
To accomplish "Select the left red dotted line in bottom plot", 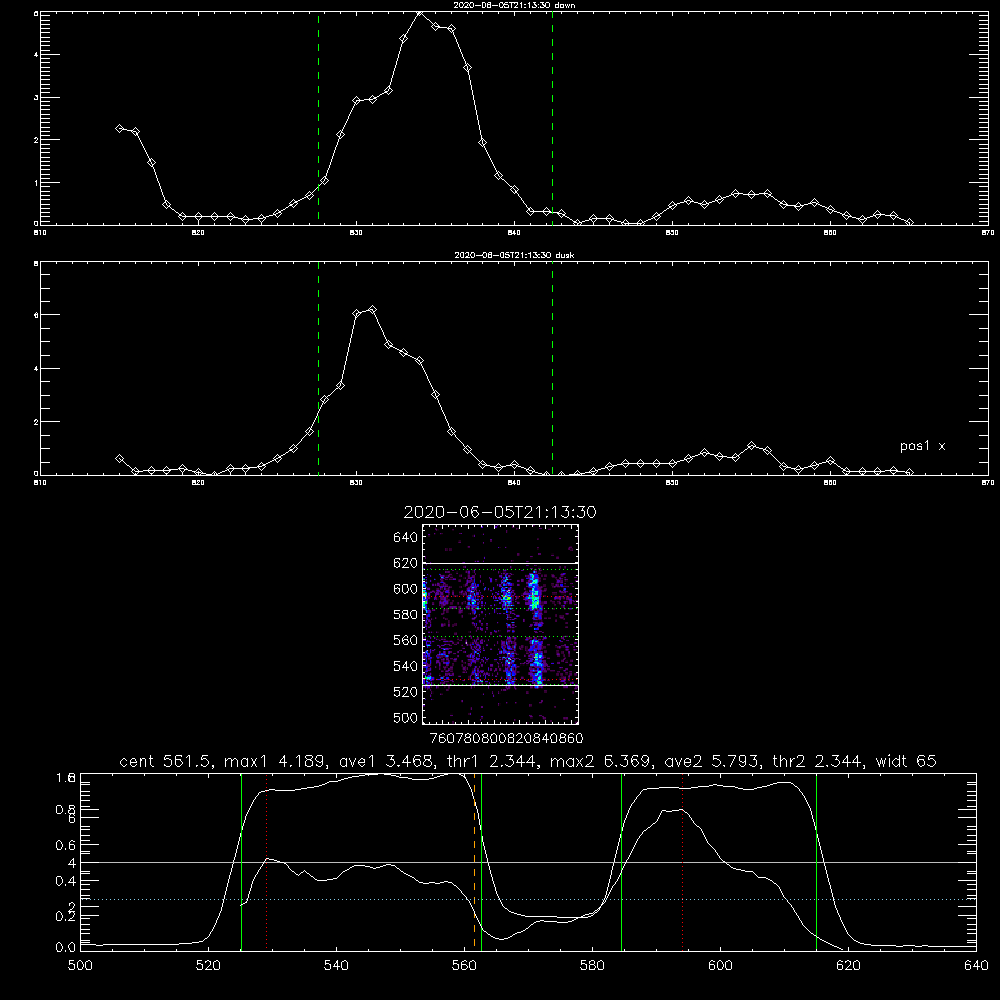I will (267, 862).
